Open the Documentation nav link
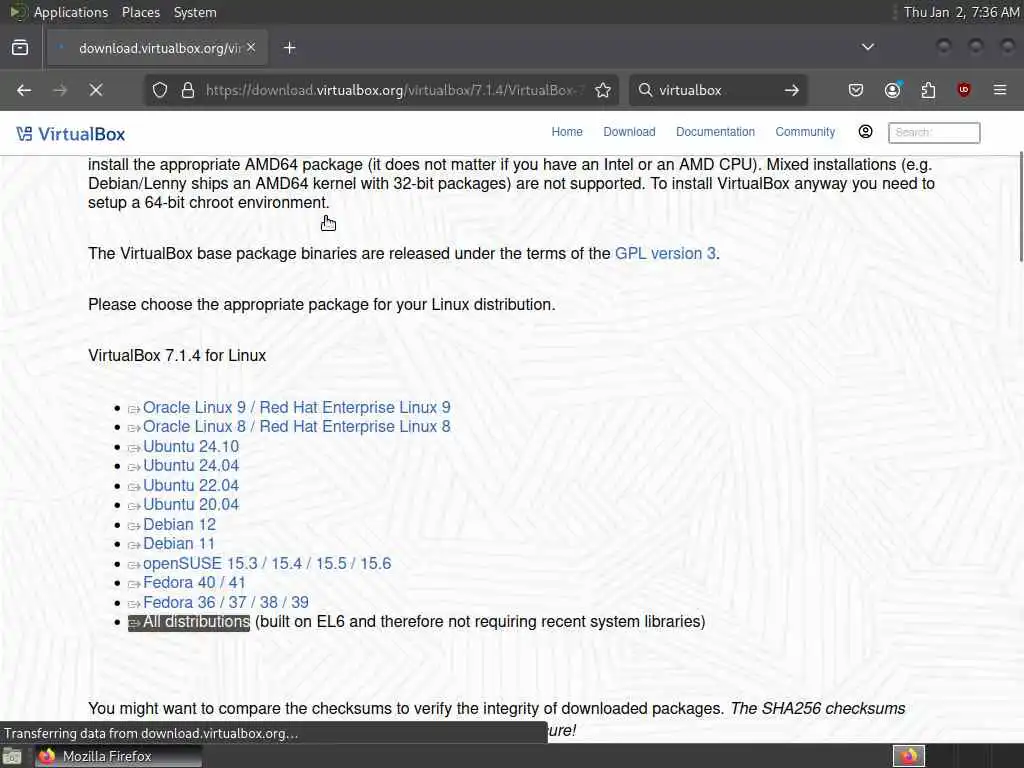1024x768 pixels. pos(715,132)
